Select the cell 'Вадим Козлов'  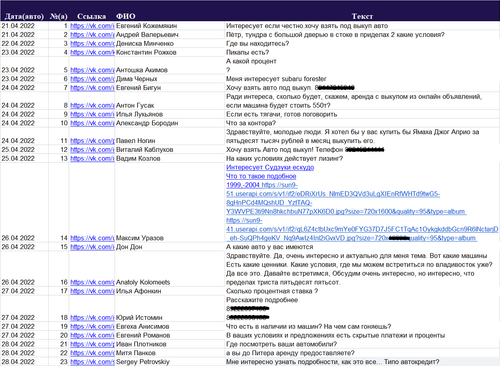coord(138,158)
